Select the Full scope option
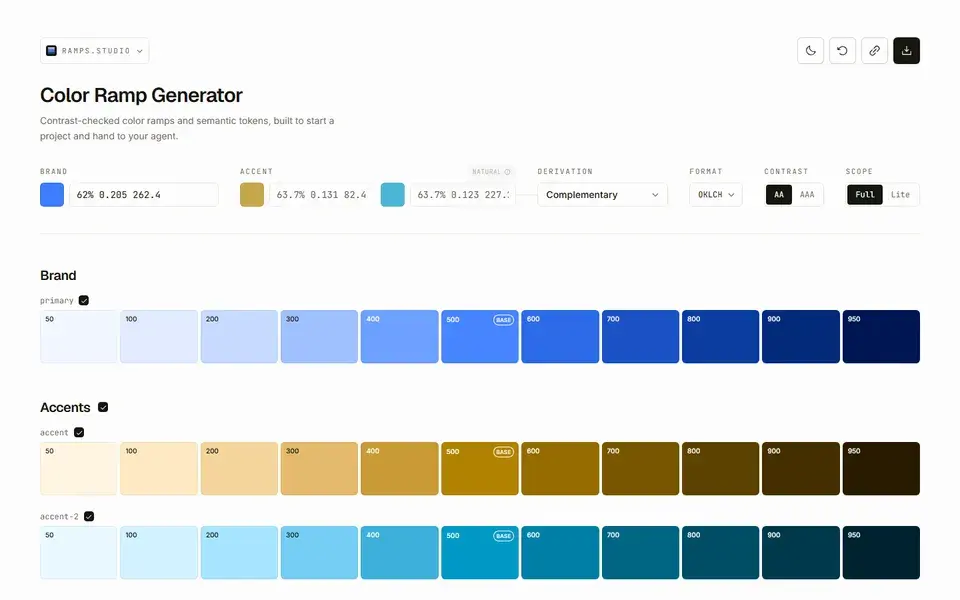The image size is (960, 600). tap(864, 195)
